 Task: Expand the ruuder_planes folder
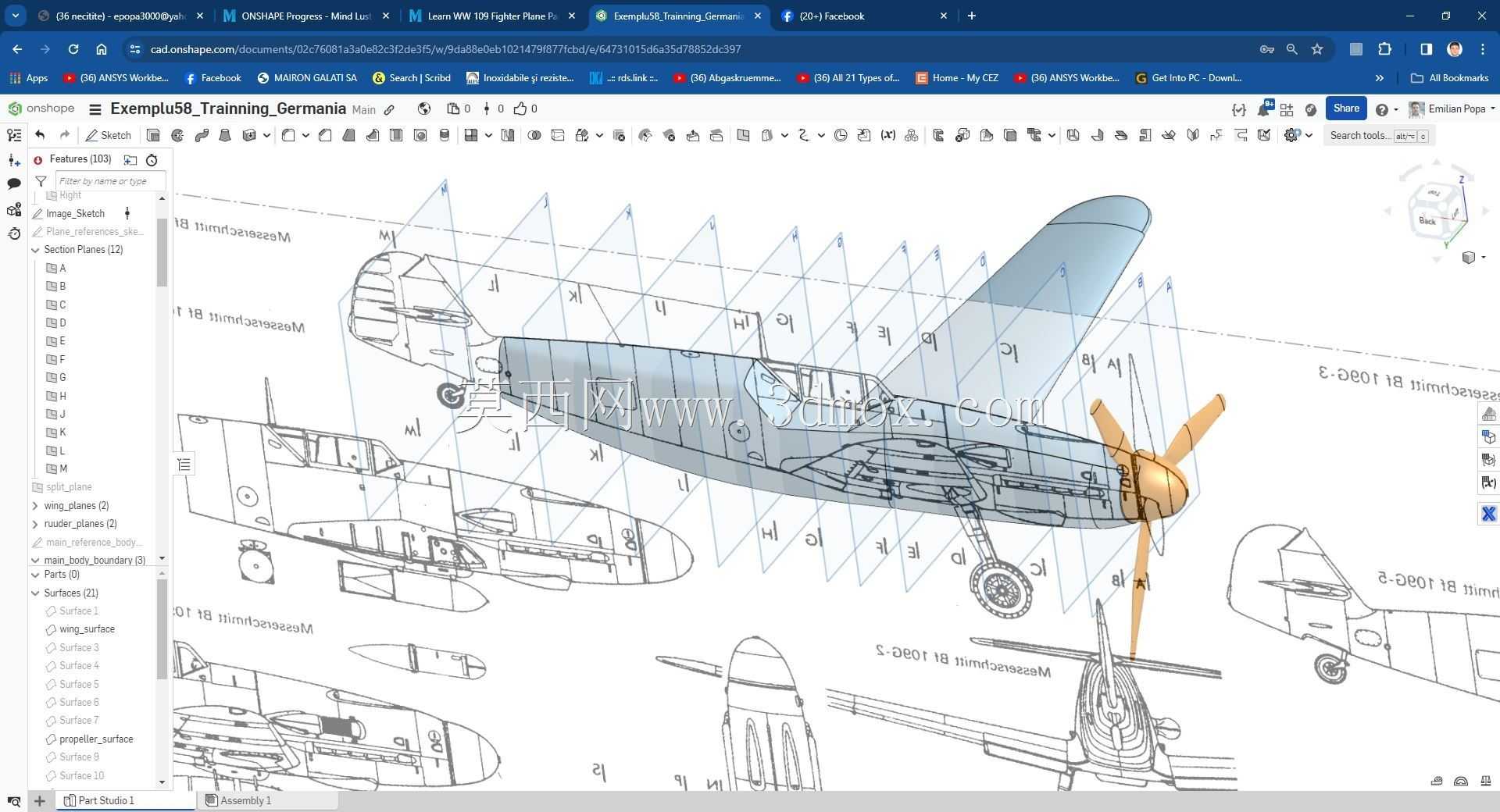[x=35, y=524]
